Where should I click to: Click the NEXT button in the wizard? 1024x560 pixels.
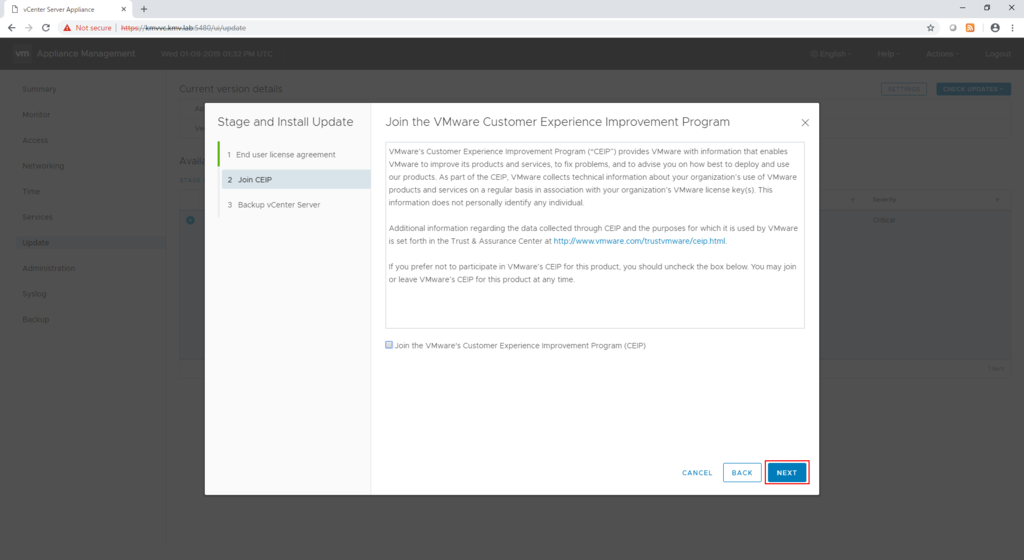(786, 473)
